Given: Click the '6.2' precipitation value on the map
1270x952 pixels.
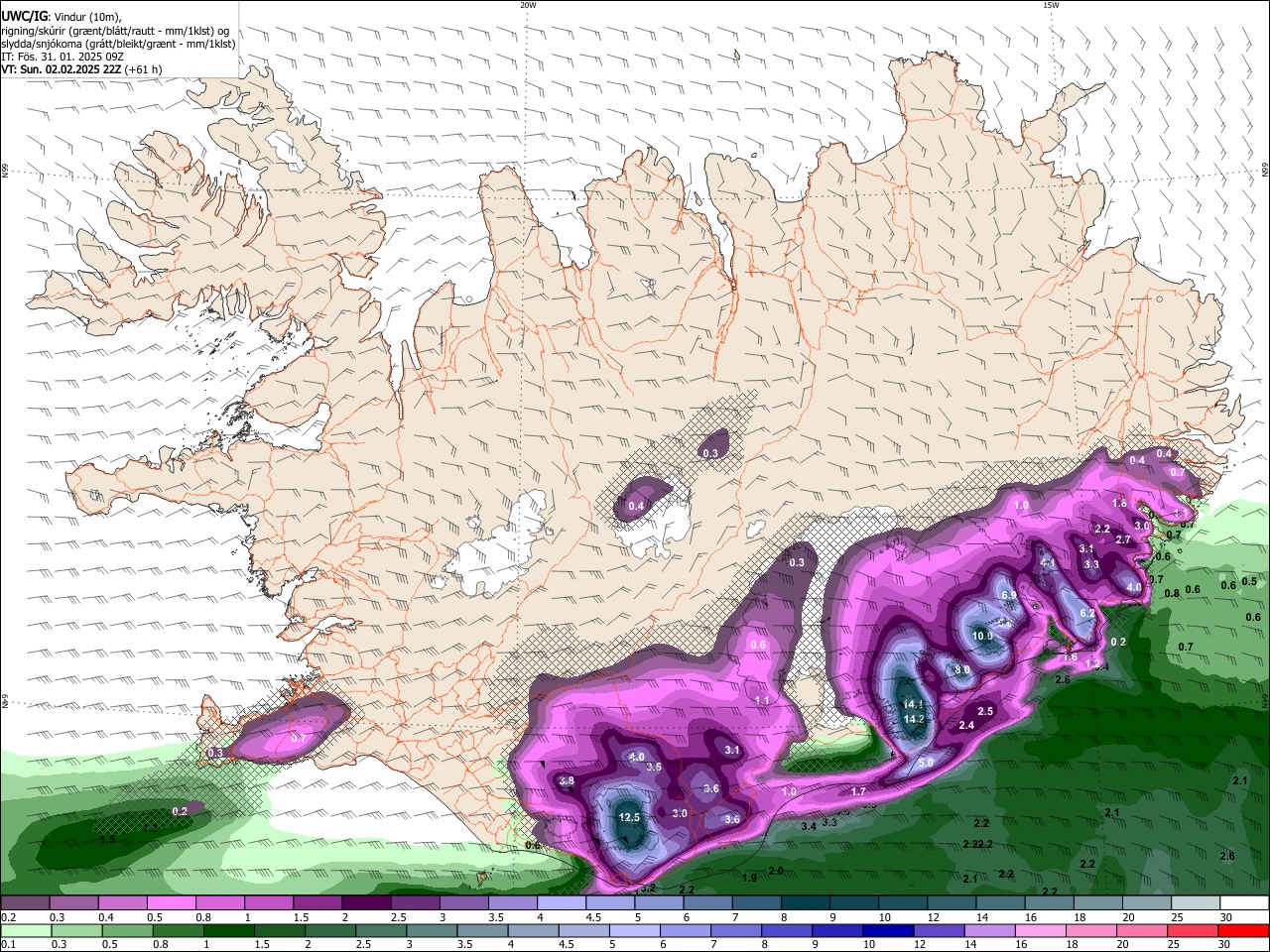Looking at the screenshot, I should (x=1086, y=613).
